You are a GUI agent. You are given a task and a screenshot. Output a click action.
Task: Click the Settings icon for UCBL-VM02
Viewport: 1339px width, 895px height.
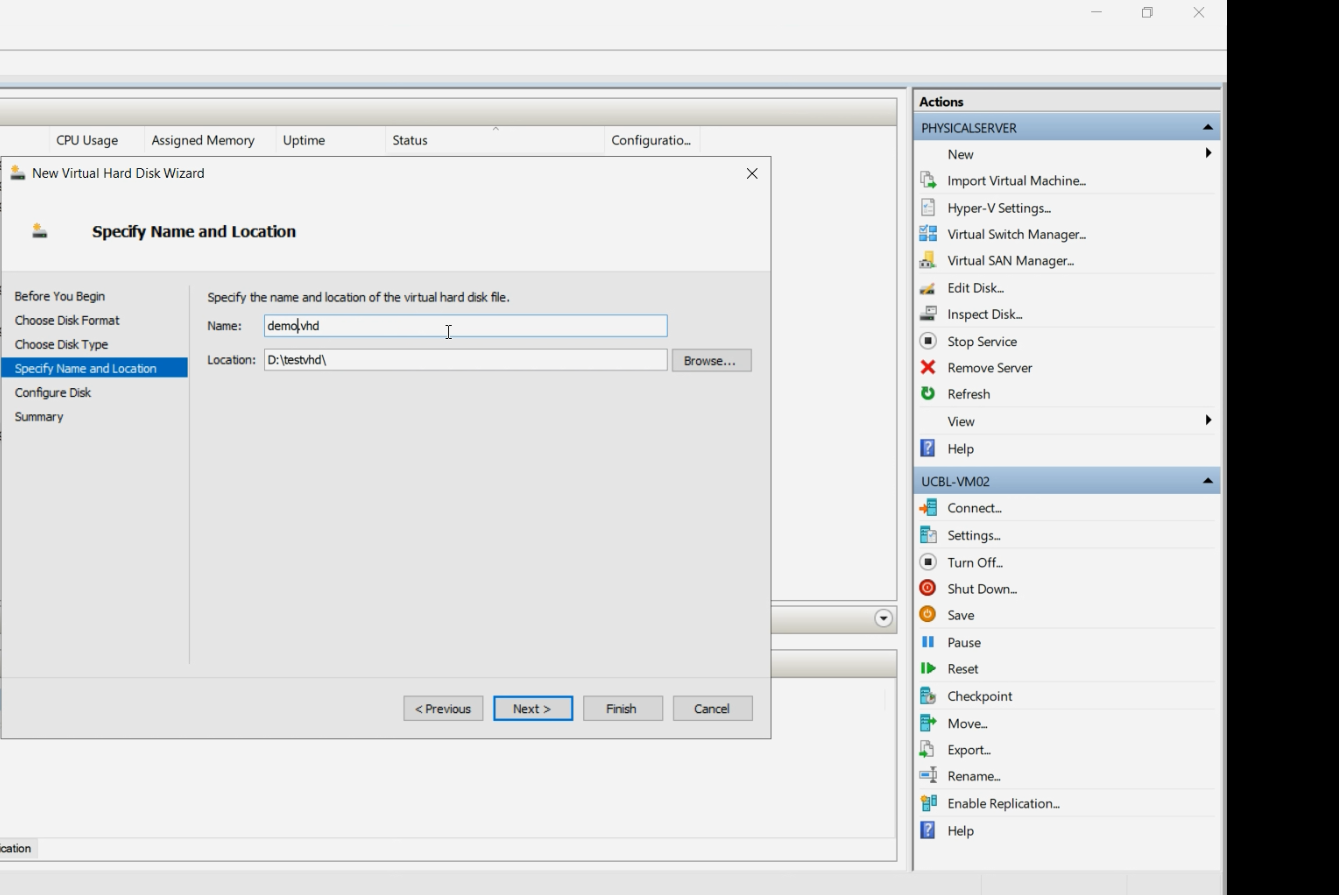[x=928, y=535]
